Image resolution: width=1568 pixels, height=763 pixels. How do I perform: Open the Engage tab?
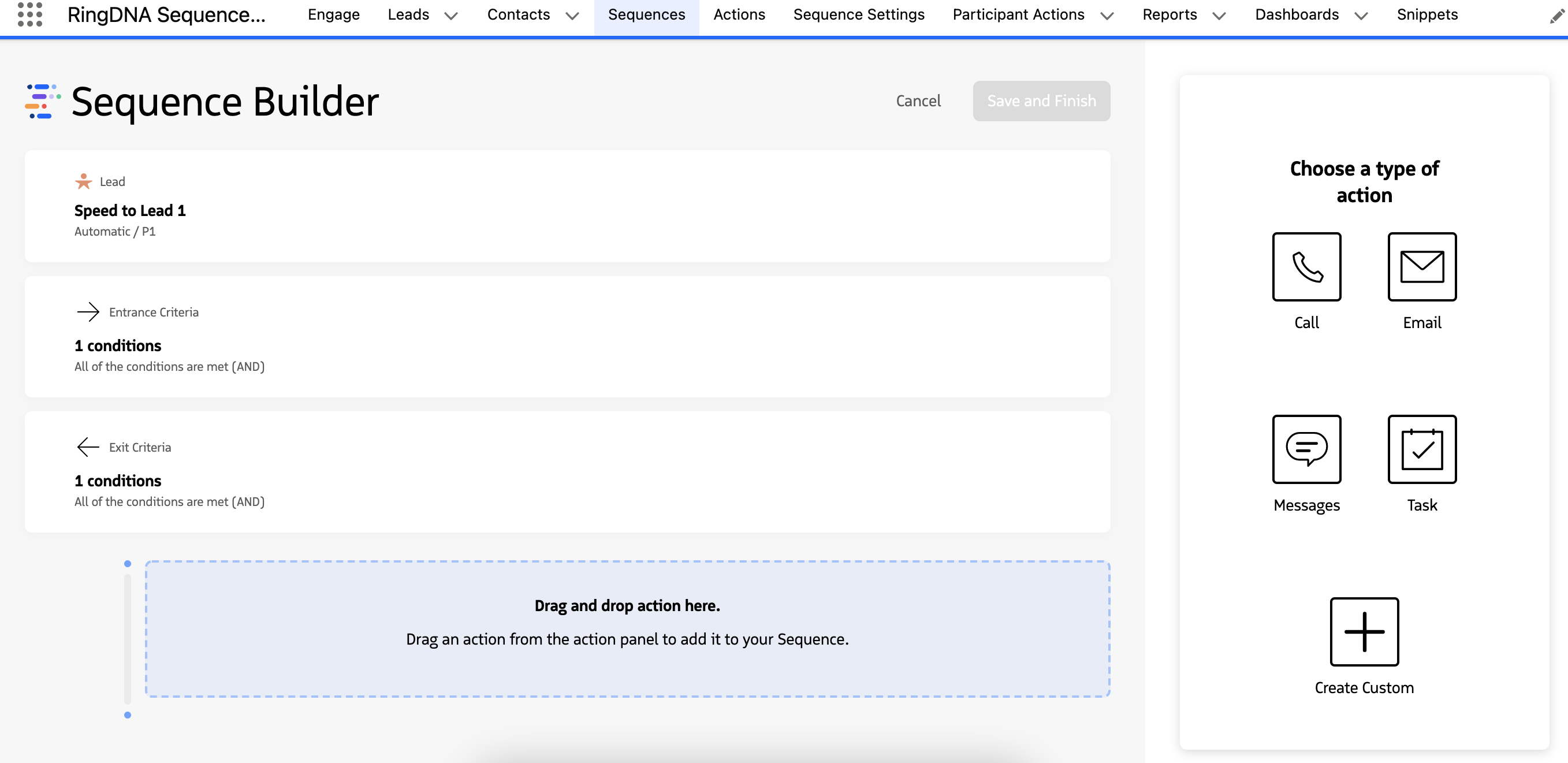click(x=334, y=14)
